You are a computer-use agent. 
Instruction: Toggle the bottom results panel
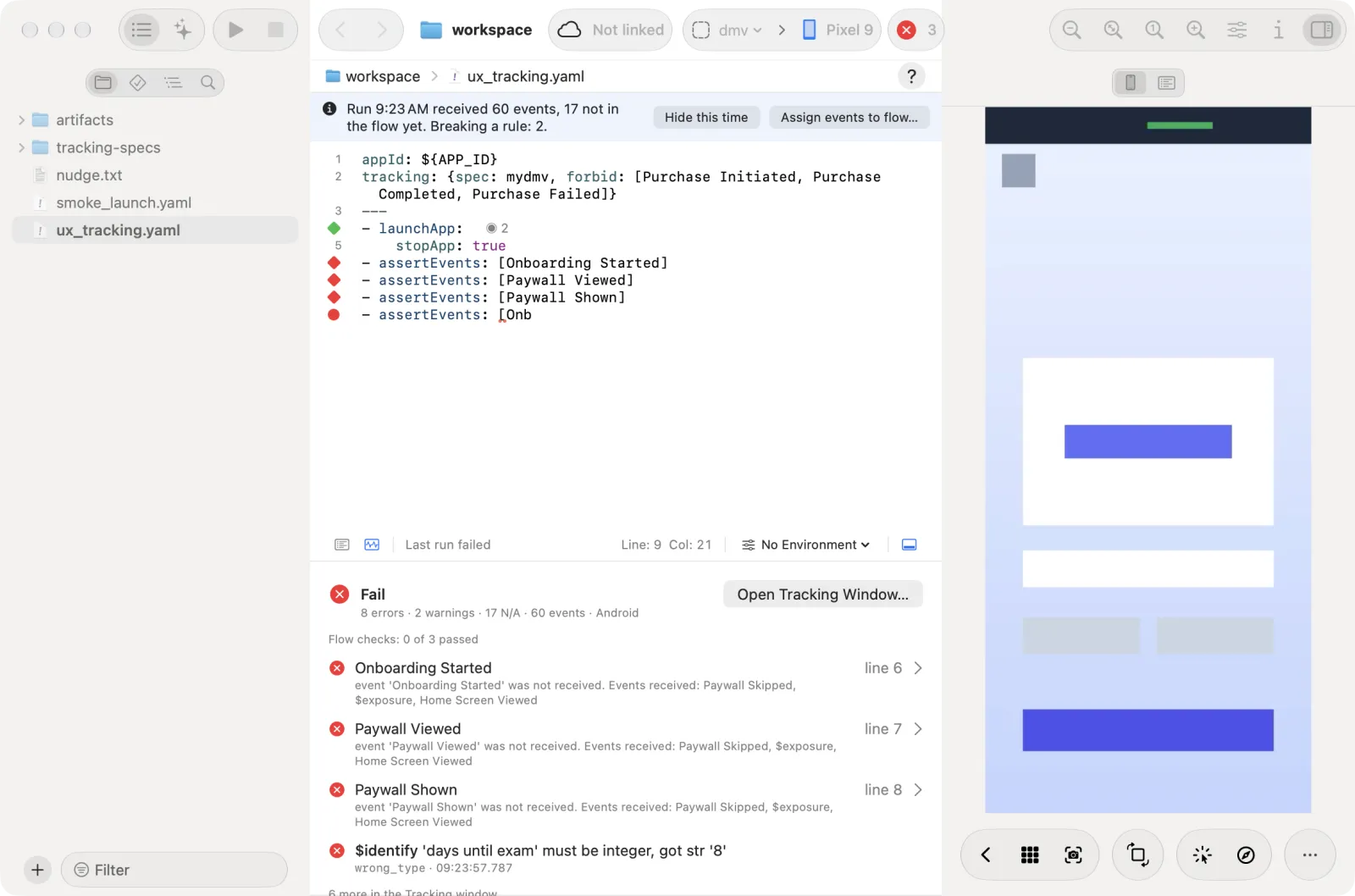909,545
